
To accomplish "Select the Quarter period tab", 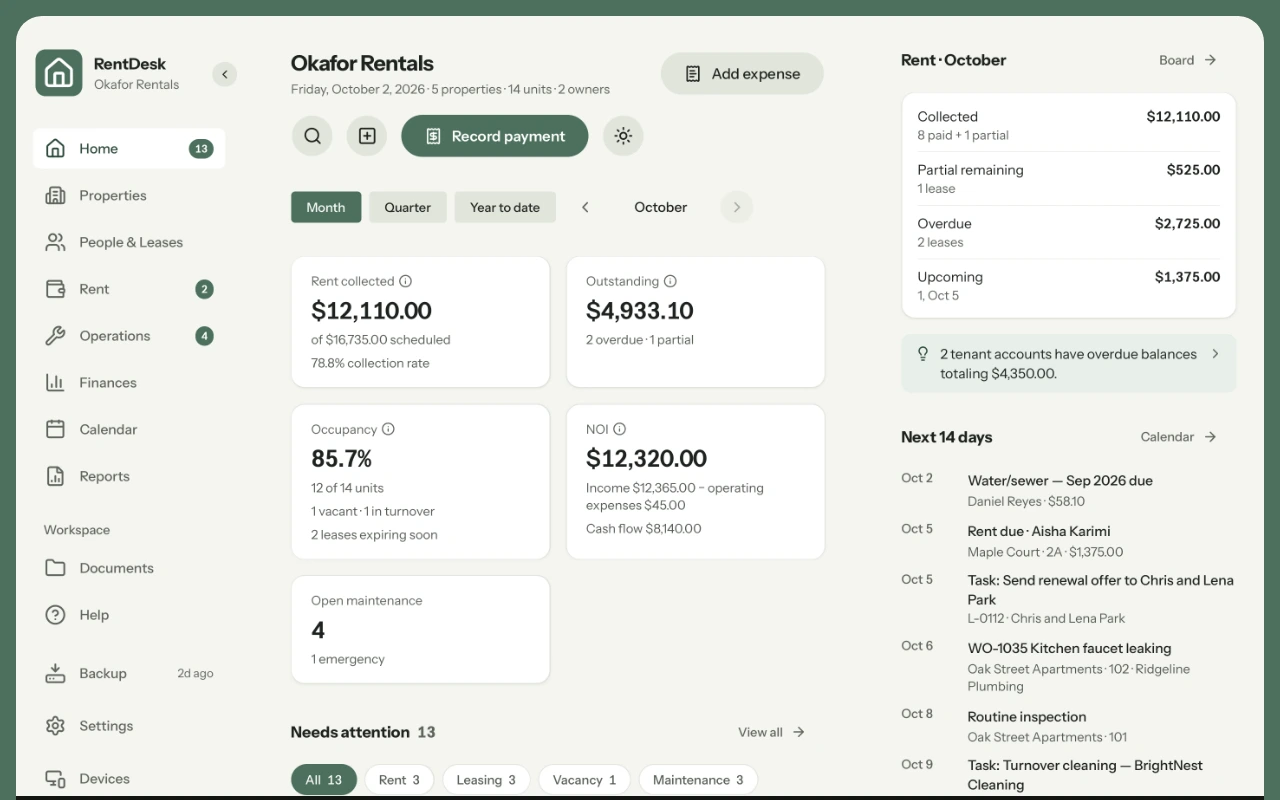I will (x=408, y=207).
